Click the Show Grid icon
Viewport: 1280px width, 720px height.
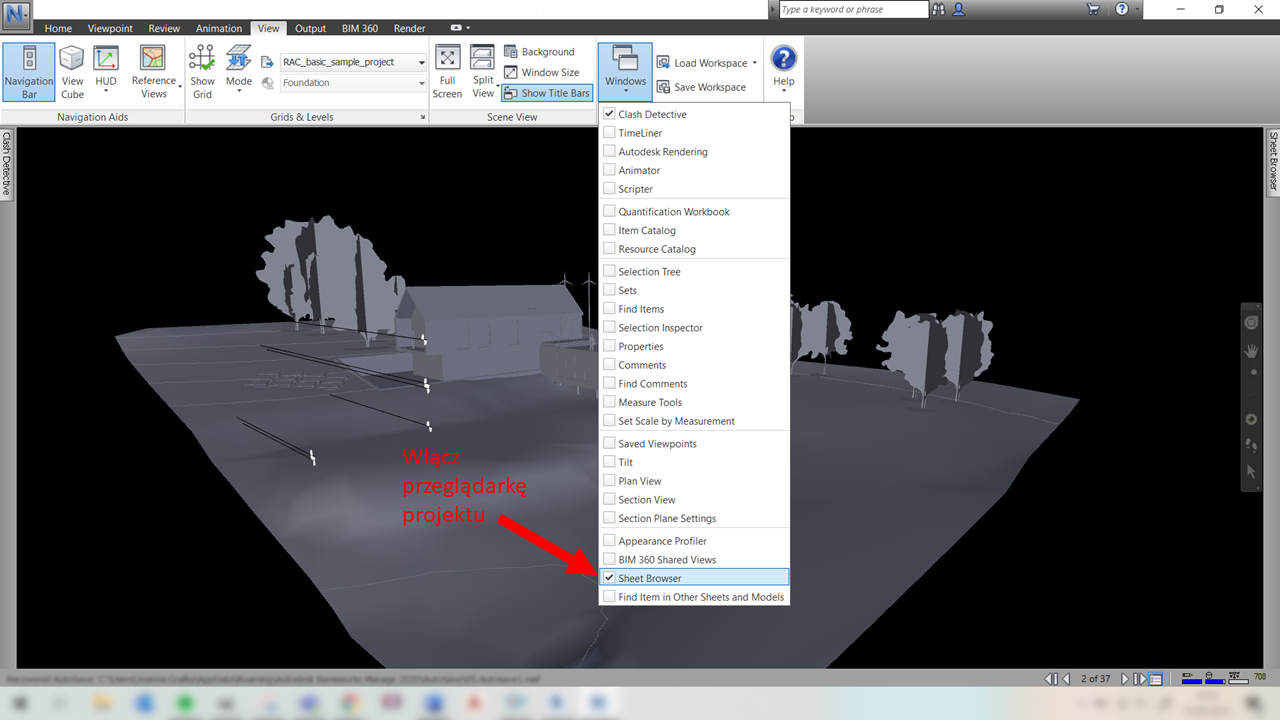(x=202, y=71)
